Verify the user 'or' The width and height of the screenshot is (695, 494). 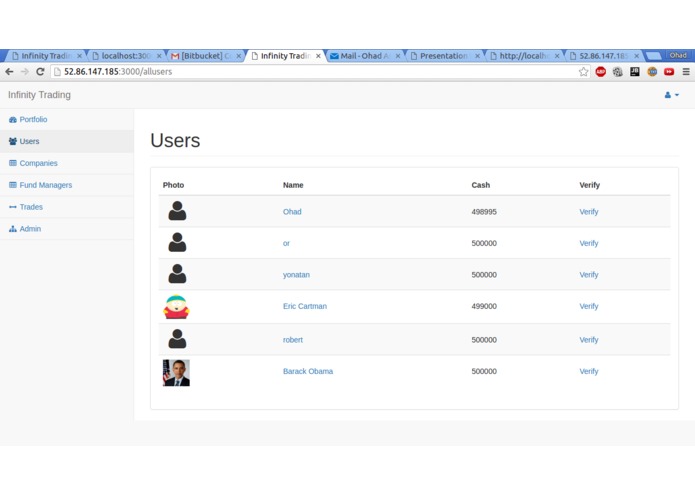589,243
